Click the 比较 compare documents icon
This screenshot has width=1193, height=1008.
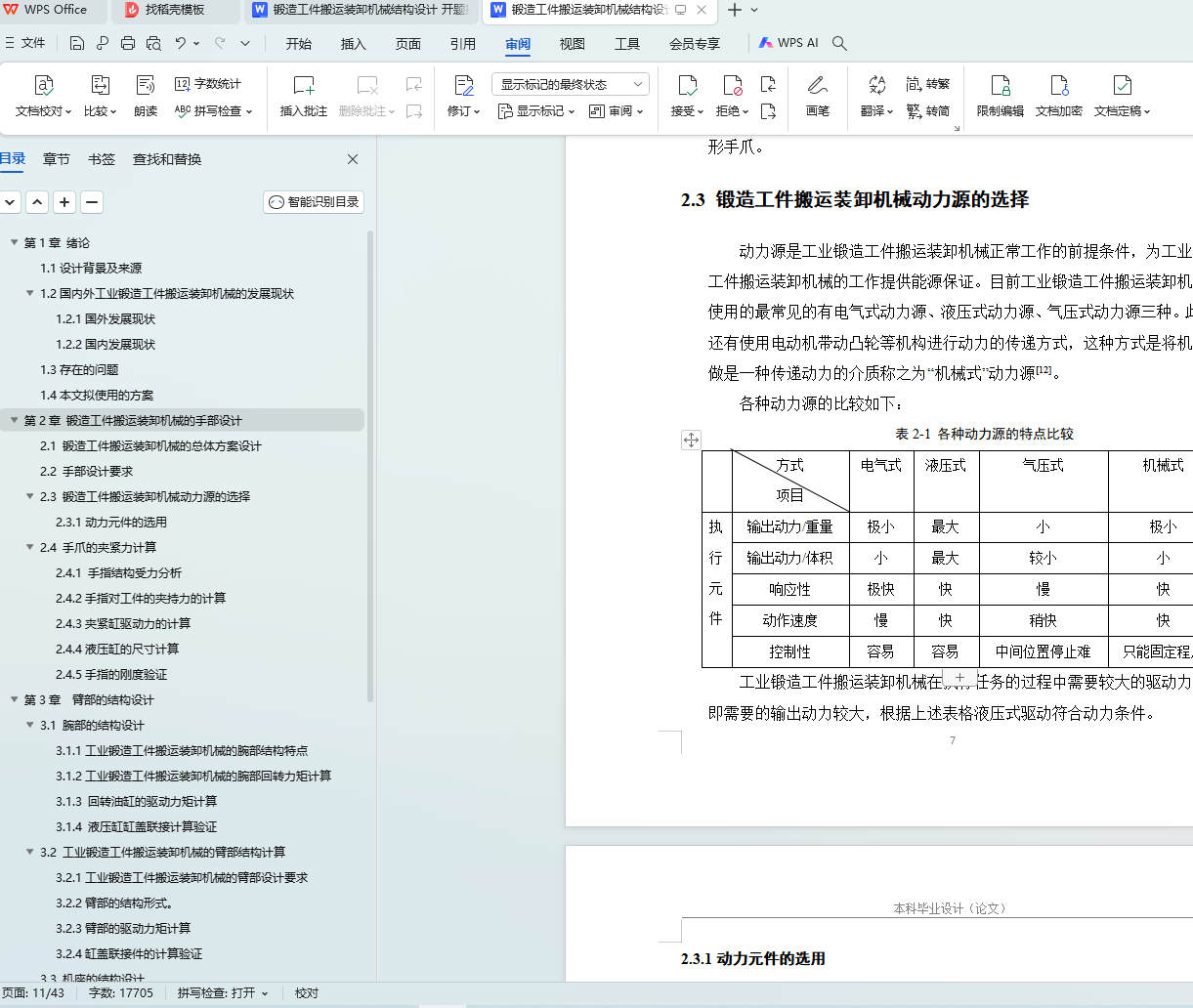[100, 85]
